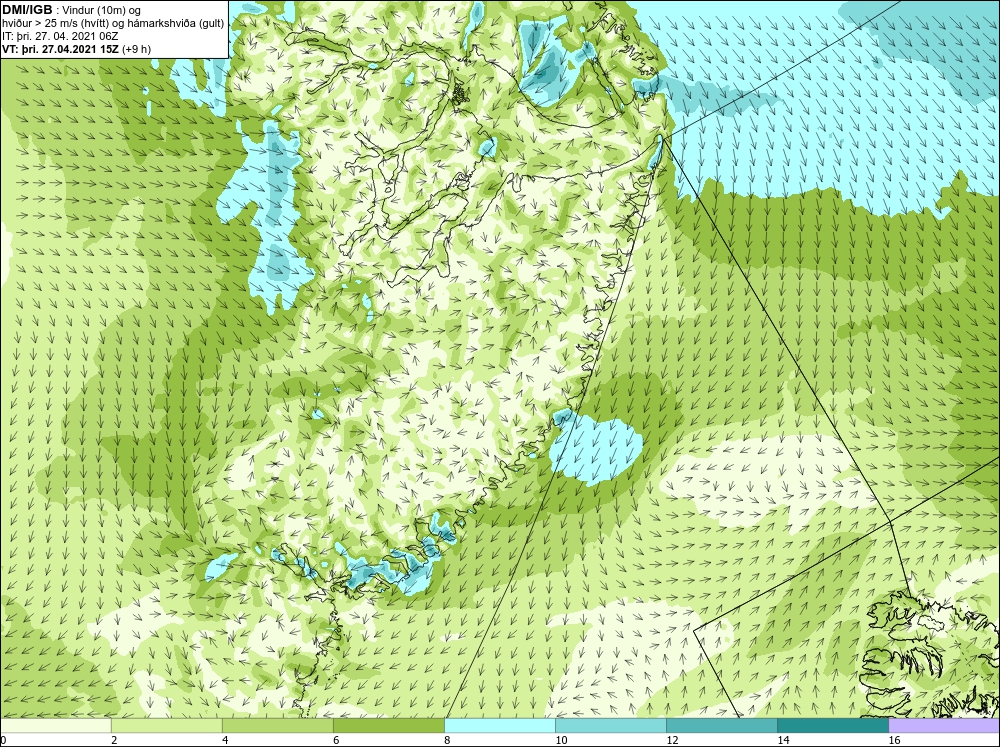
Task: Click the oval cyan wind patch off the east coast
Action: point(598,448)
